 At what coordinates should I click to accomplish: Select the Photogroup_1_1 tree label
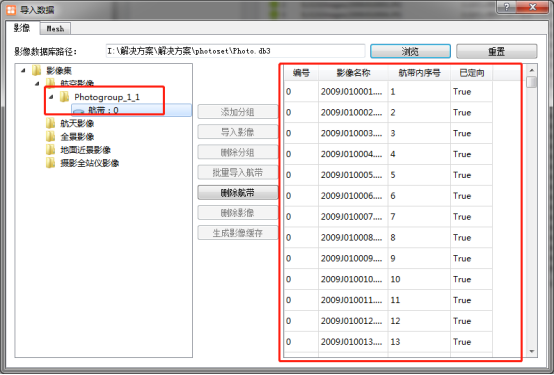pyautogui.click(x=107, y=97)
